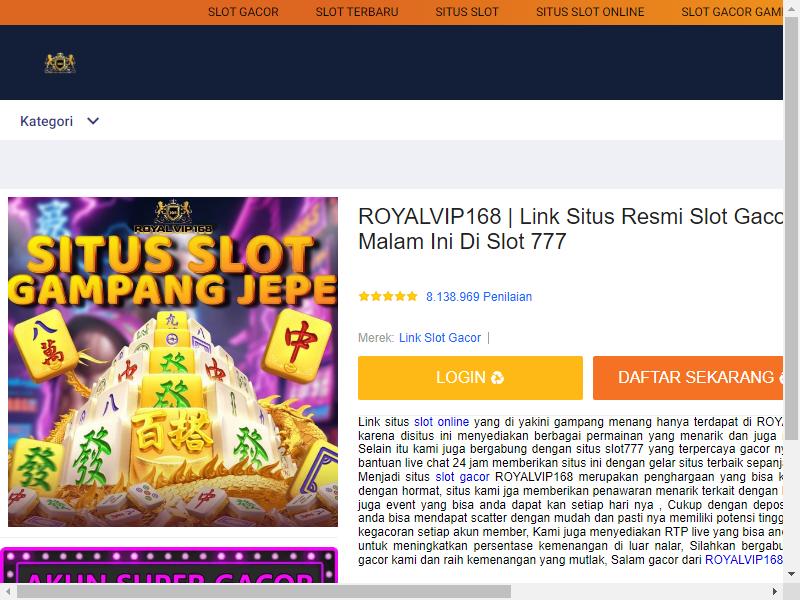Click the horizontal scrollbar thumb
The width and height of the screenshot is (800, 600).
coord(264,591)
